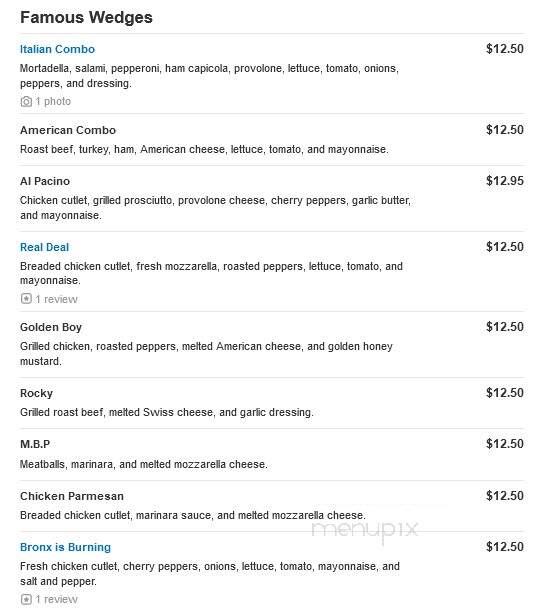Select the Al Pacino item title
The height and width of the screenshot is (612, 544).
[45, 181]
